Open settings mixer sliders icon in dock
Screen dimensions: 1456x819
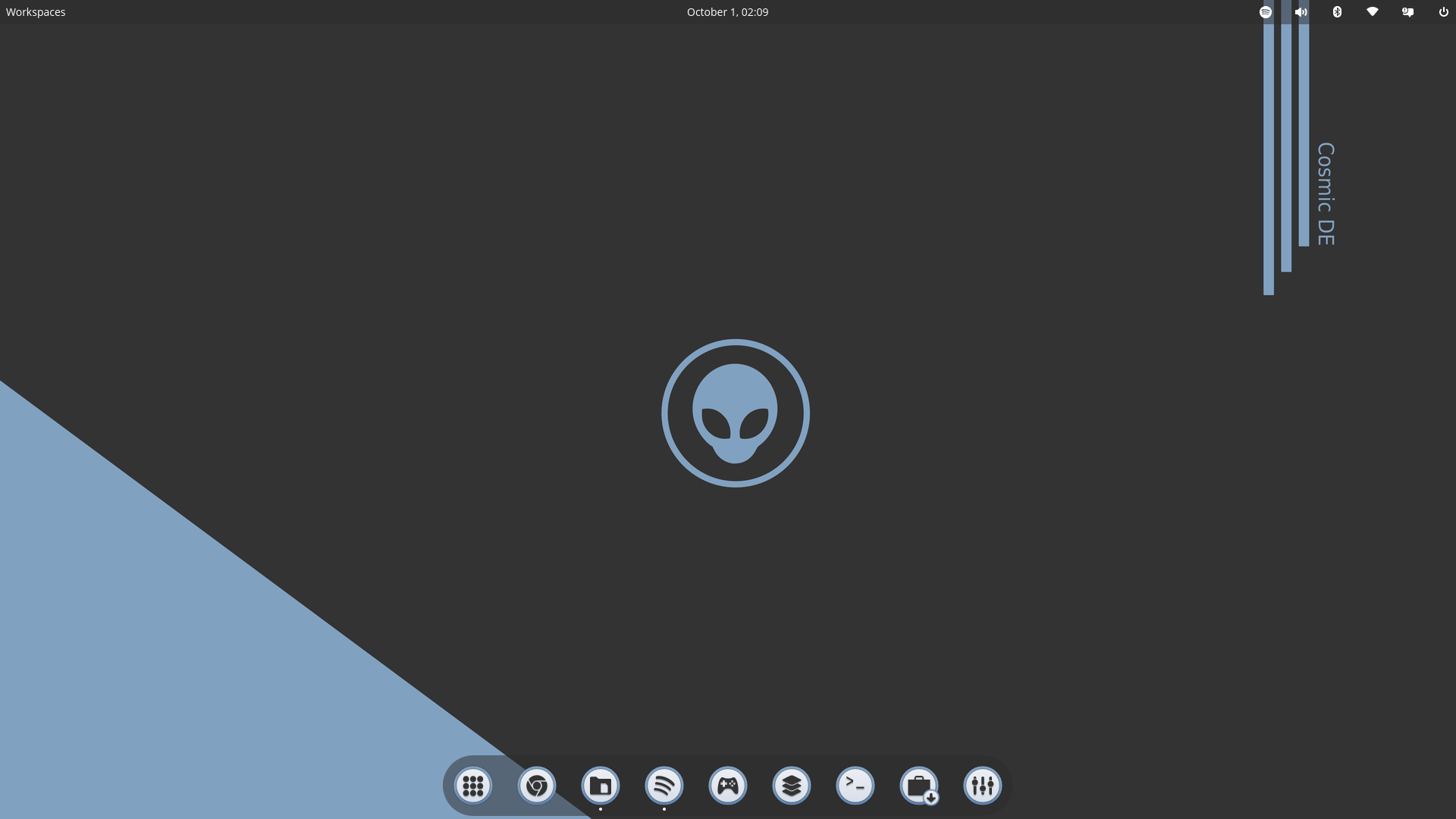pos(983,786)
